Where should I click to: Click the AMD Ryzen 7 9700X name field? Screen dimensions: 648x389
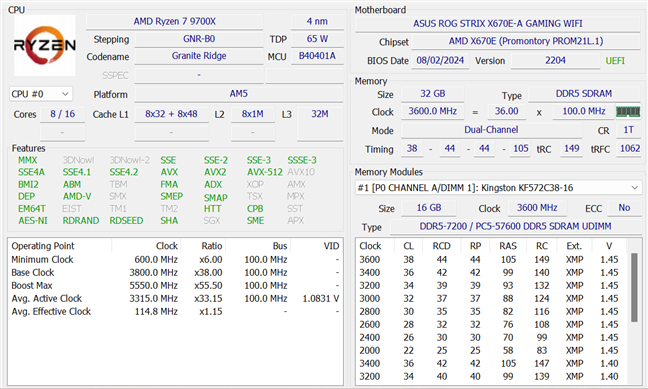tap(174, 21)
